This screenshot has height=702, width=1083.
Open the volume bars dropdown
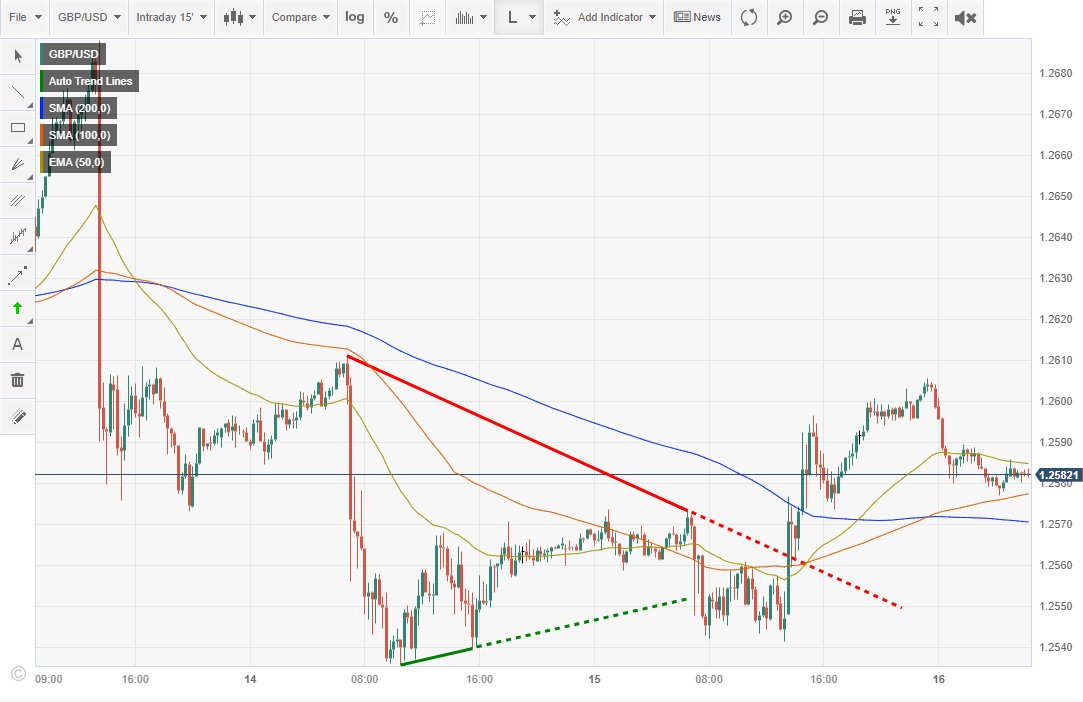click(471, 17)
